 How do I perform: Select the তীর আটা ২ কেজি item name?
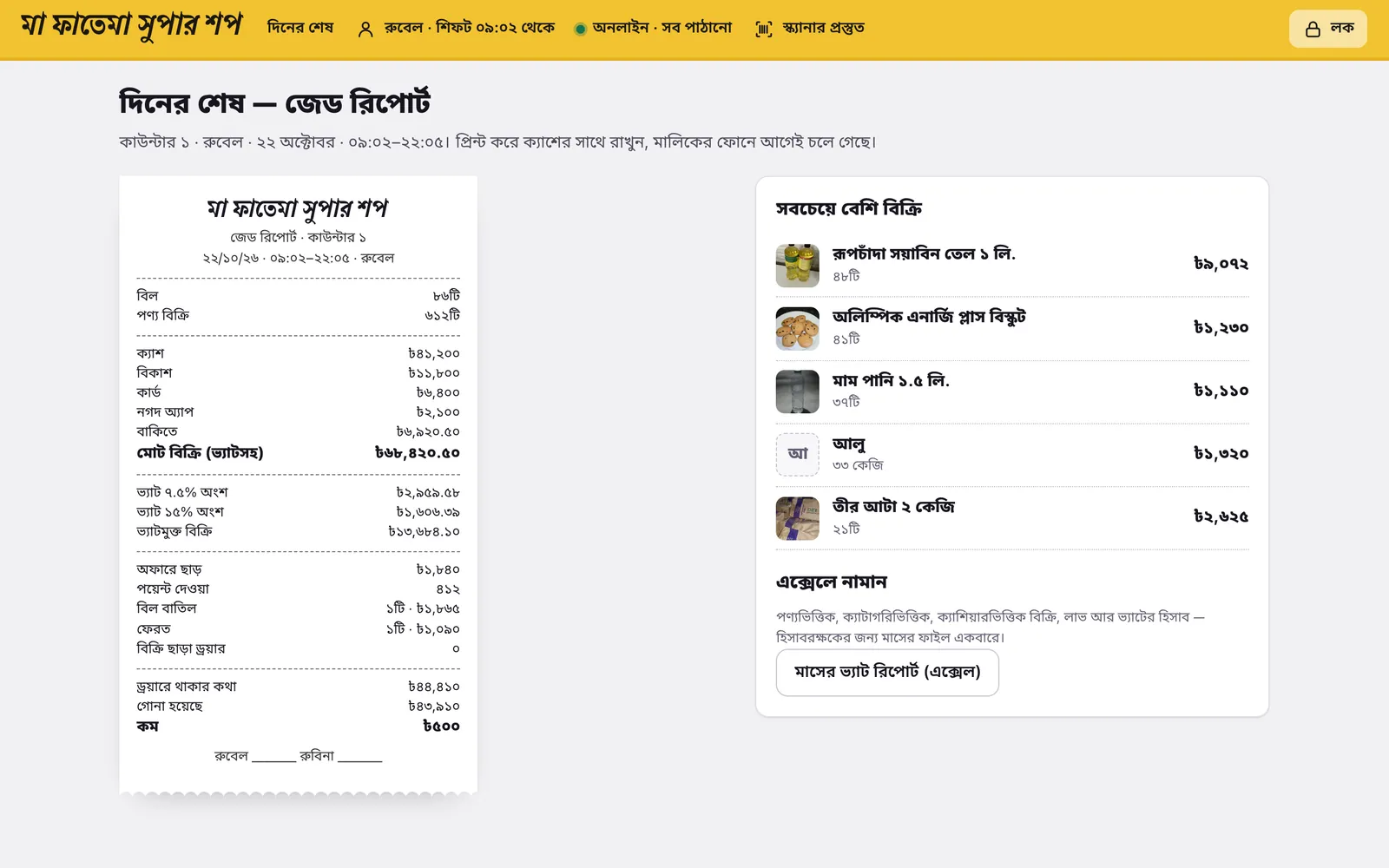pos(893,506)
